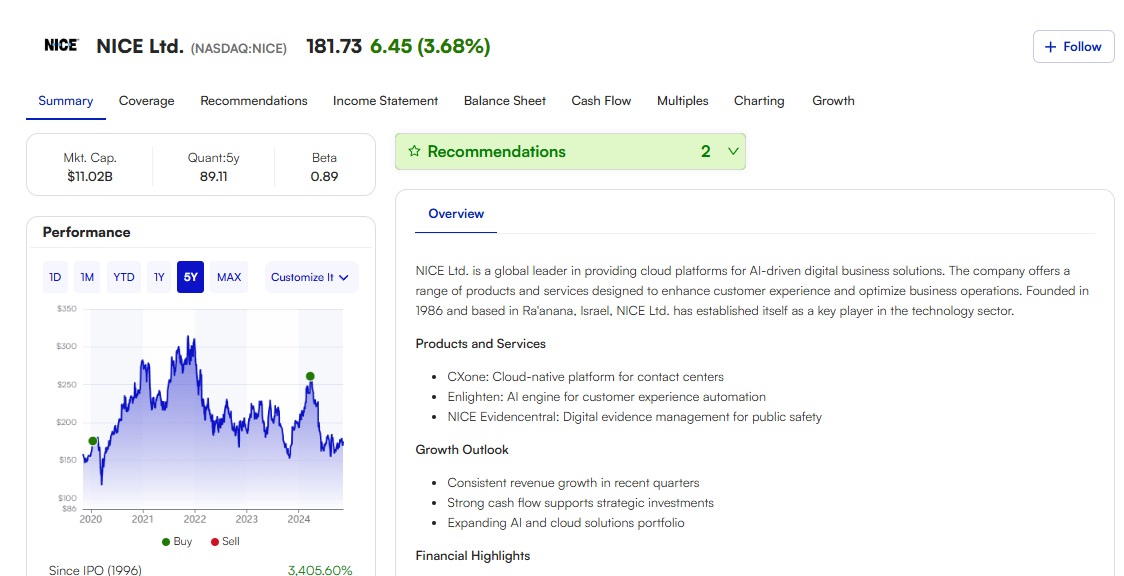Click the red Sell legend dot
The height and width of the screenshot is (576, 1124).
coord(213,541)
